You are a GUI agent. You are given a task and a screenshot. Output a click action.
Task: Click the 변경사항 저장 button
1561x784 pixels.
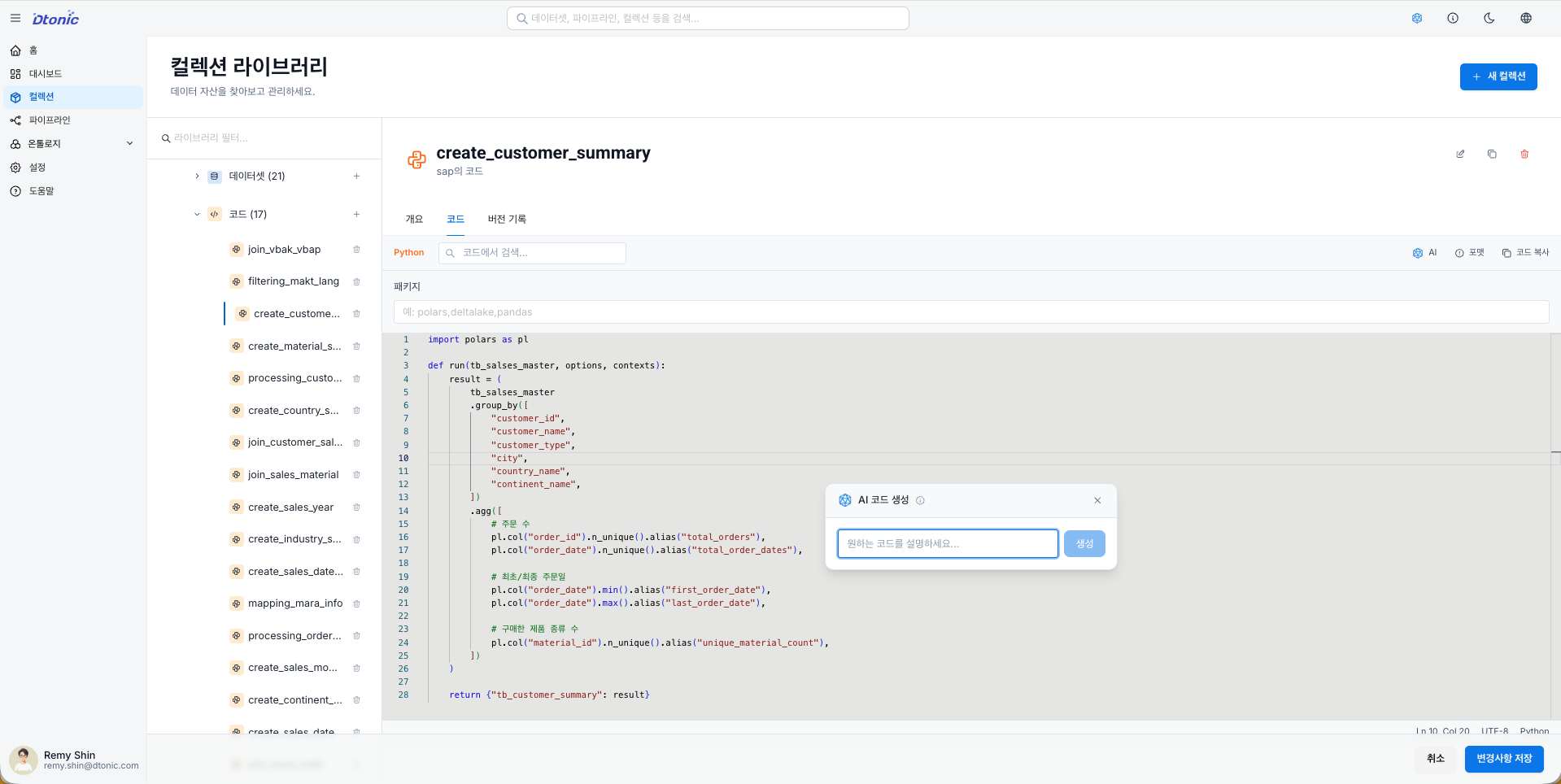click(x=1503, y=758)
